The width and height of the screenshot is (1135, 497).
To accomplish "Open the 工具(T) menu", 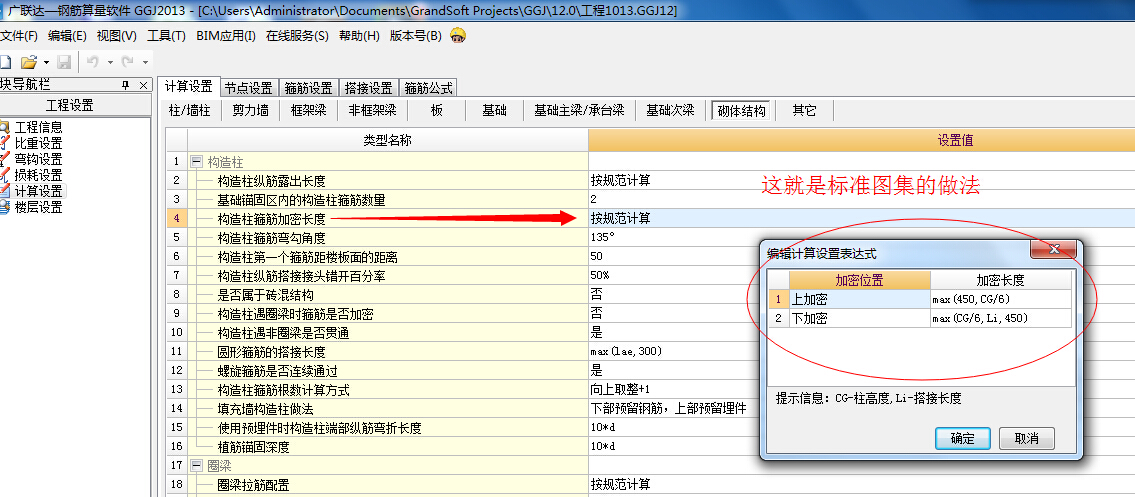I will tap(166, 35).
